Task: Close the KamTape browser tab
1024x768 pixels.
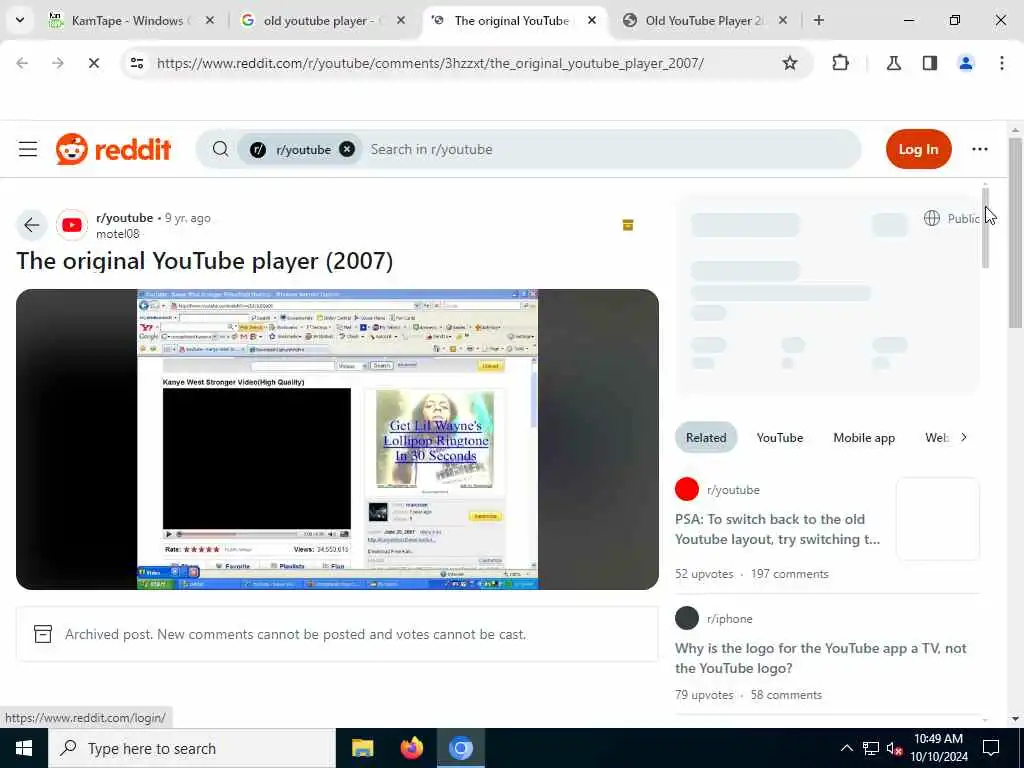Action: tap(210, 21)
